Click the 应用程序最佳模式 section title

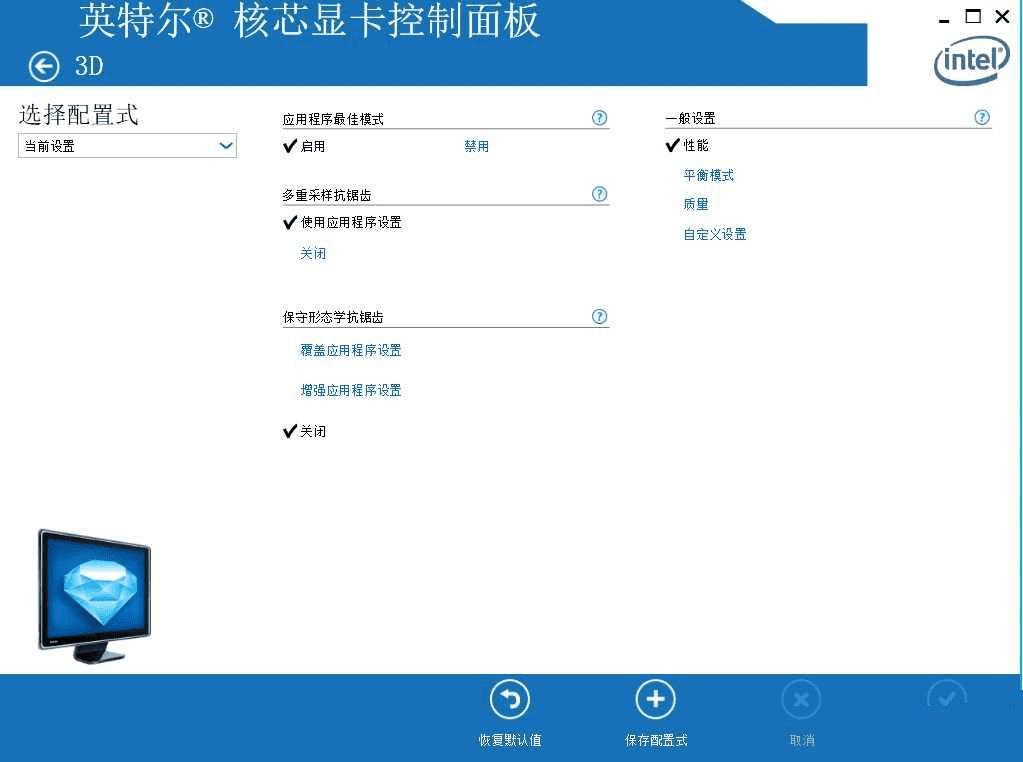(333, 119)
